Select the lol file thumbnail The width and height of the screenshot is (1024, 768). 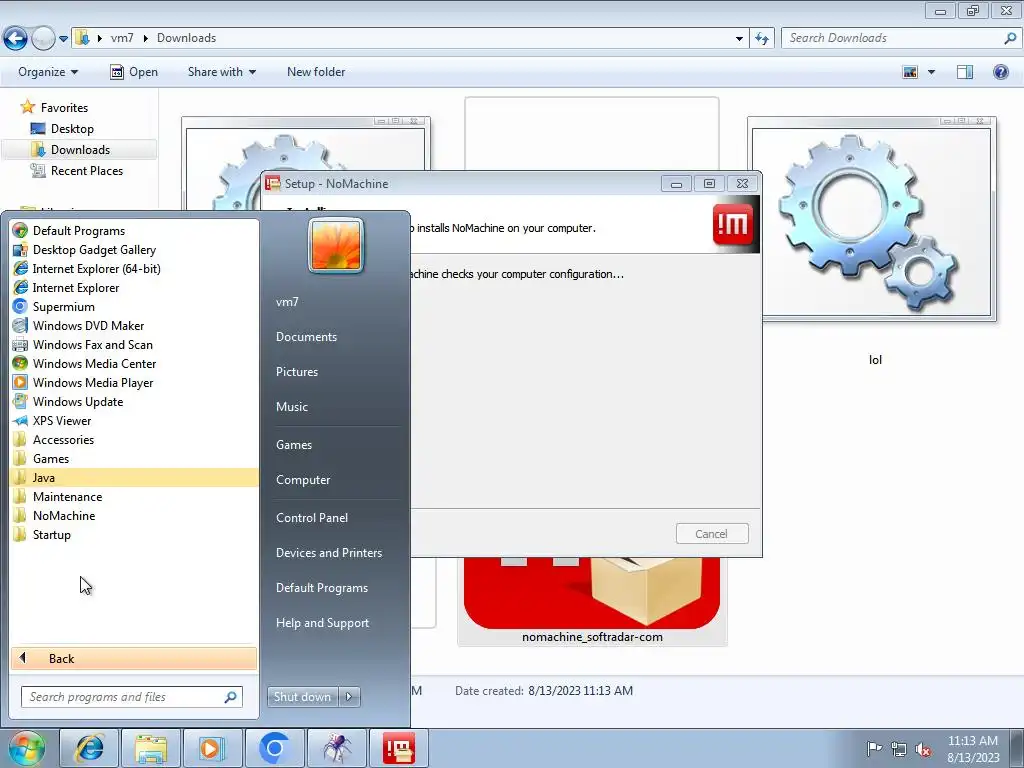click(x=872, y=220)
